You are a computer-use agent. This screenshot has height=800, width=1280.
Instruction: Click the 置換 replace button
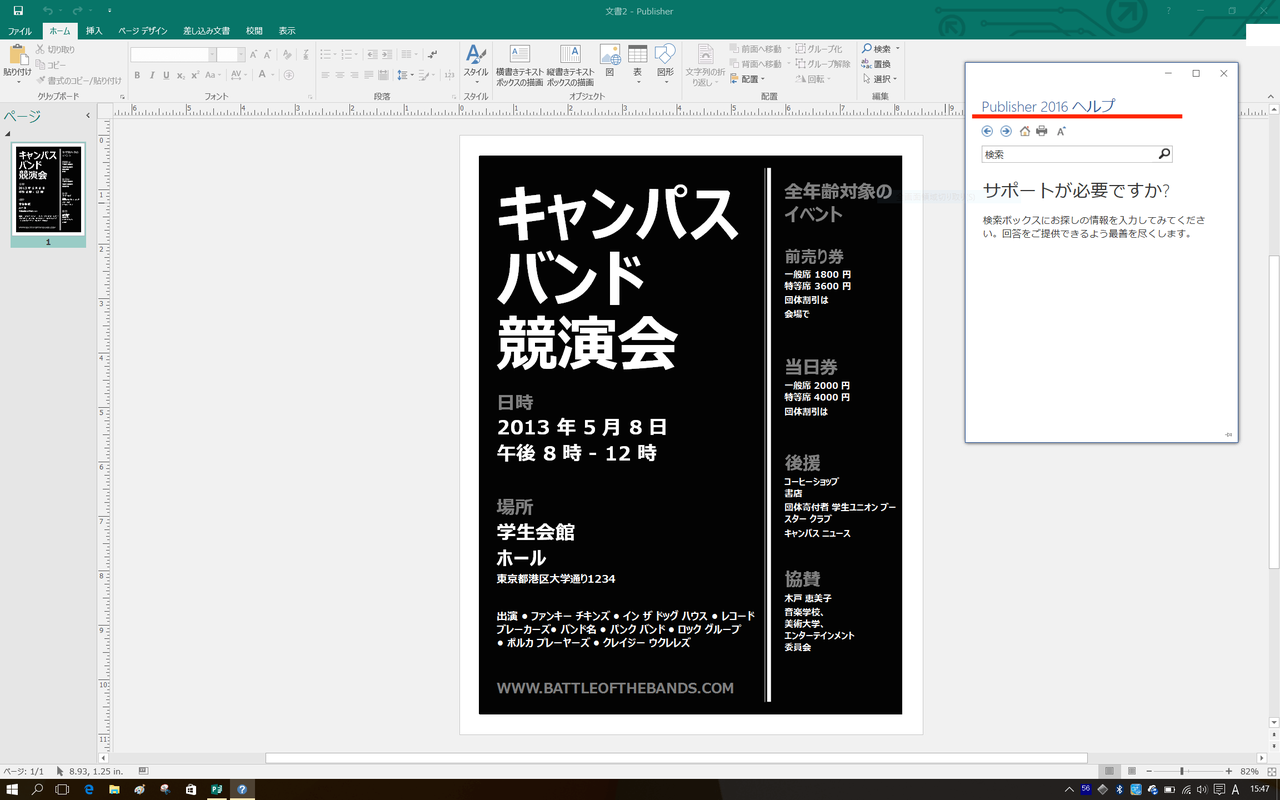point(876,64)
